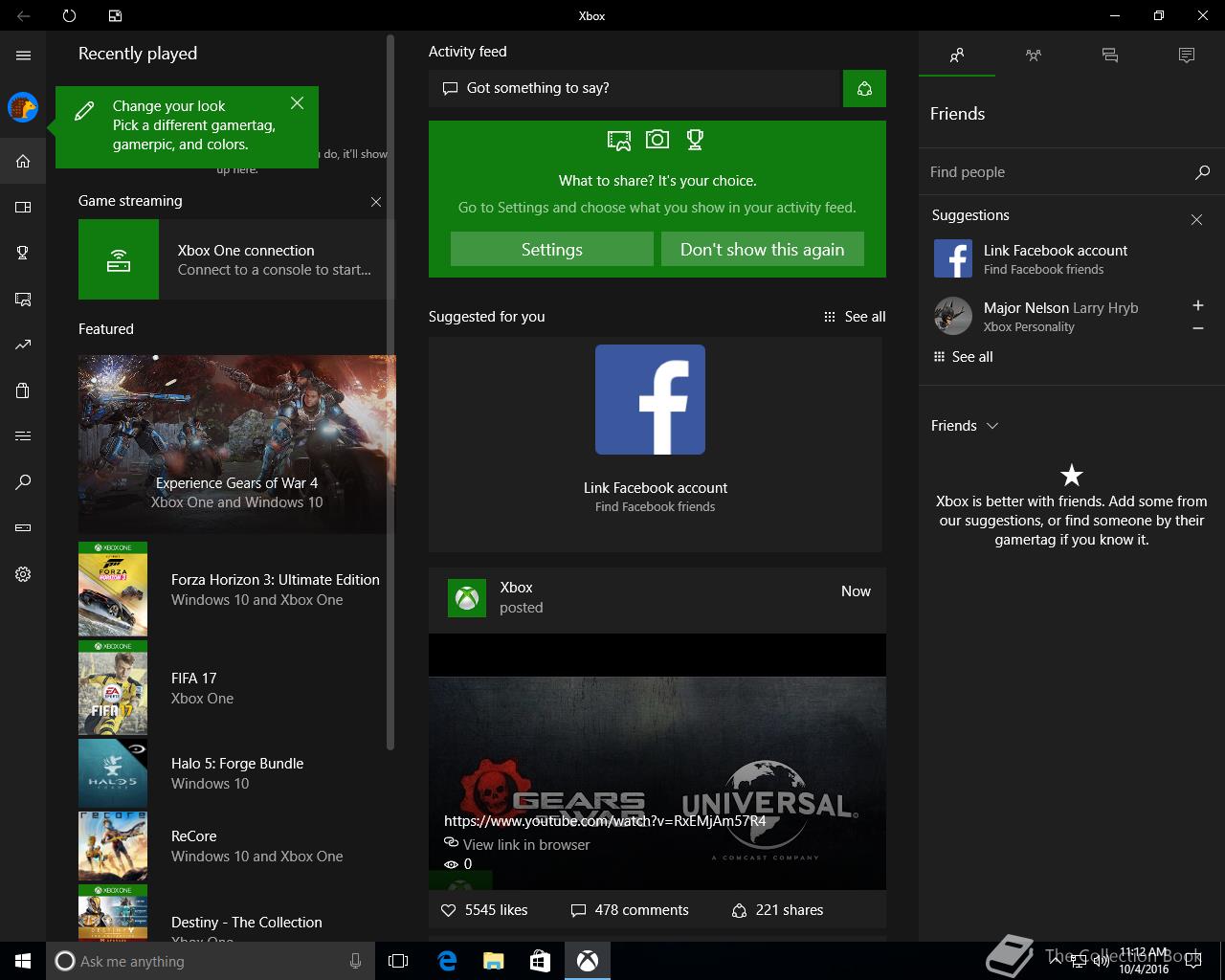This screenshot has height=980, width=1225.
Task: Click the share icon next to post box
Action: pos(864,88)
